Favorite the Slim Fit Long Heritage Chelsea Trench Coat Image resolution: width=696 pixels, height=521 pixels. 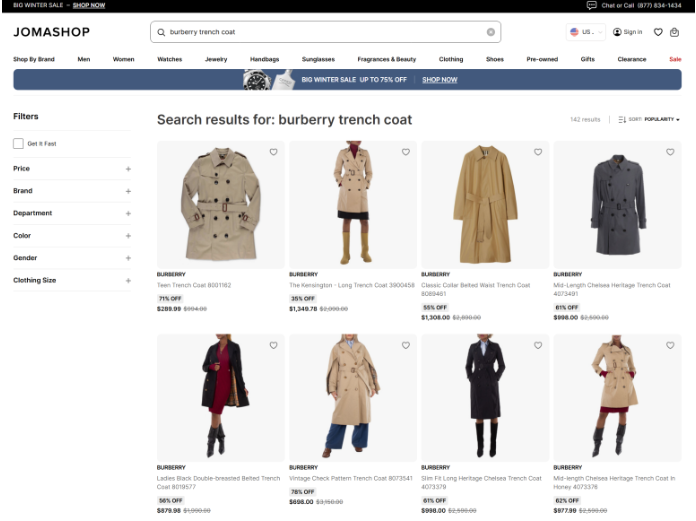click(538, 345)
